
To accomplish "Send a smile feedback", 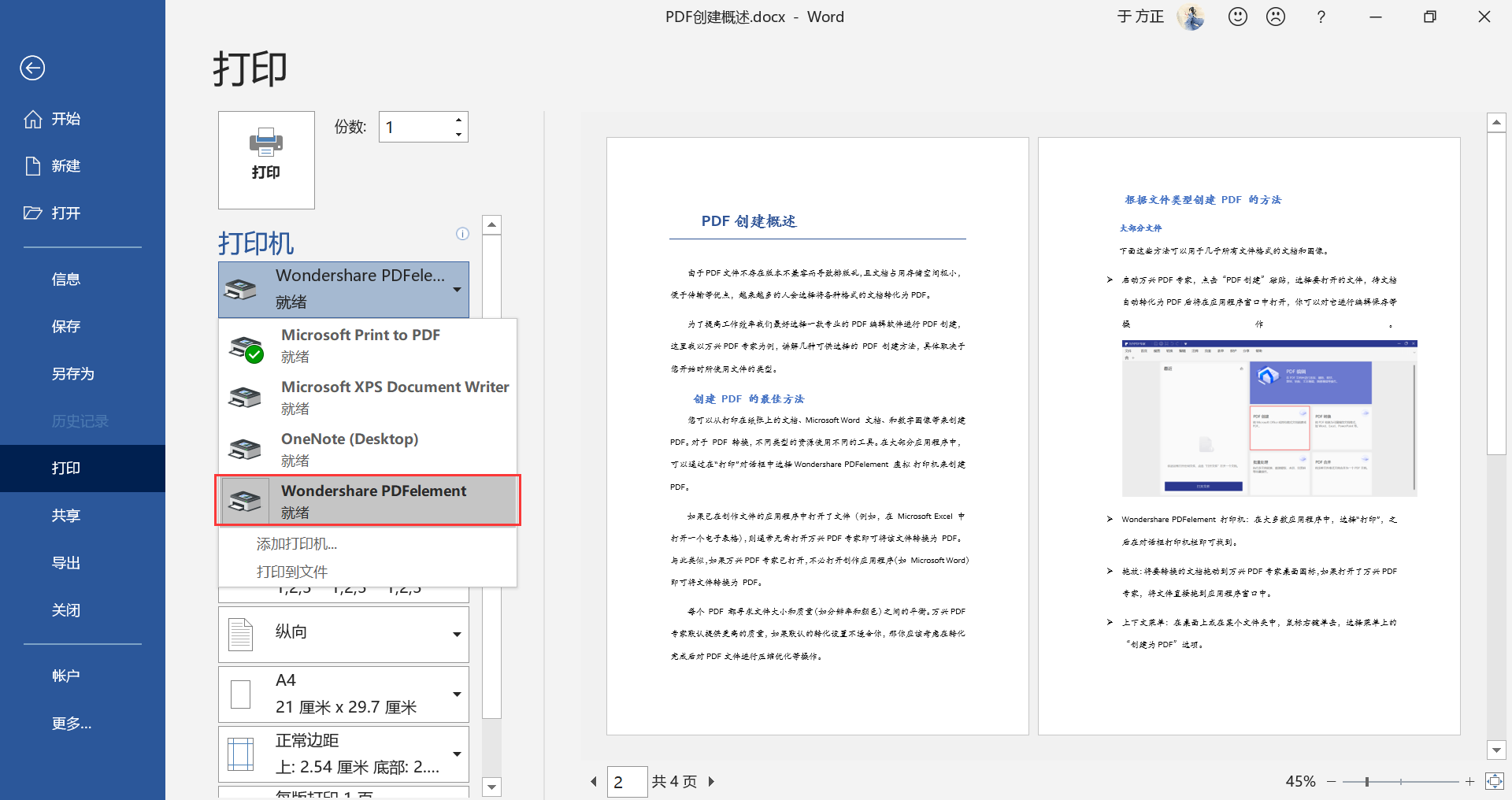I will point(1238,17).
